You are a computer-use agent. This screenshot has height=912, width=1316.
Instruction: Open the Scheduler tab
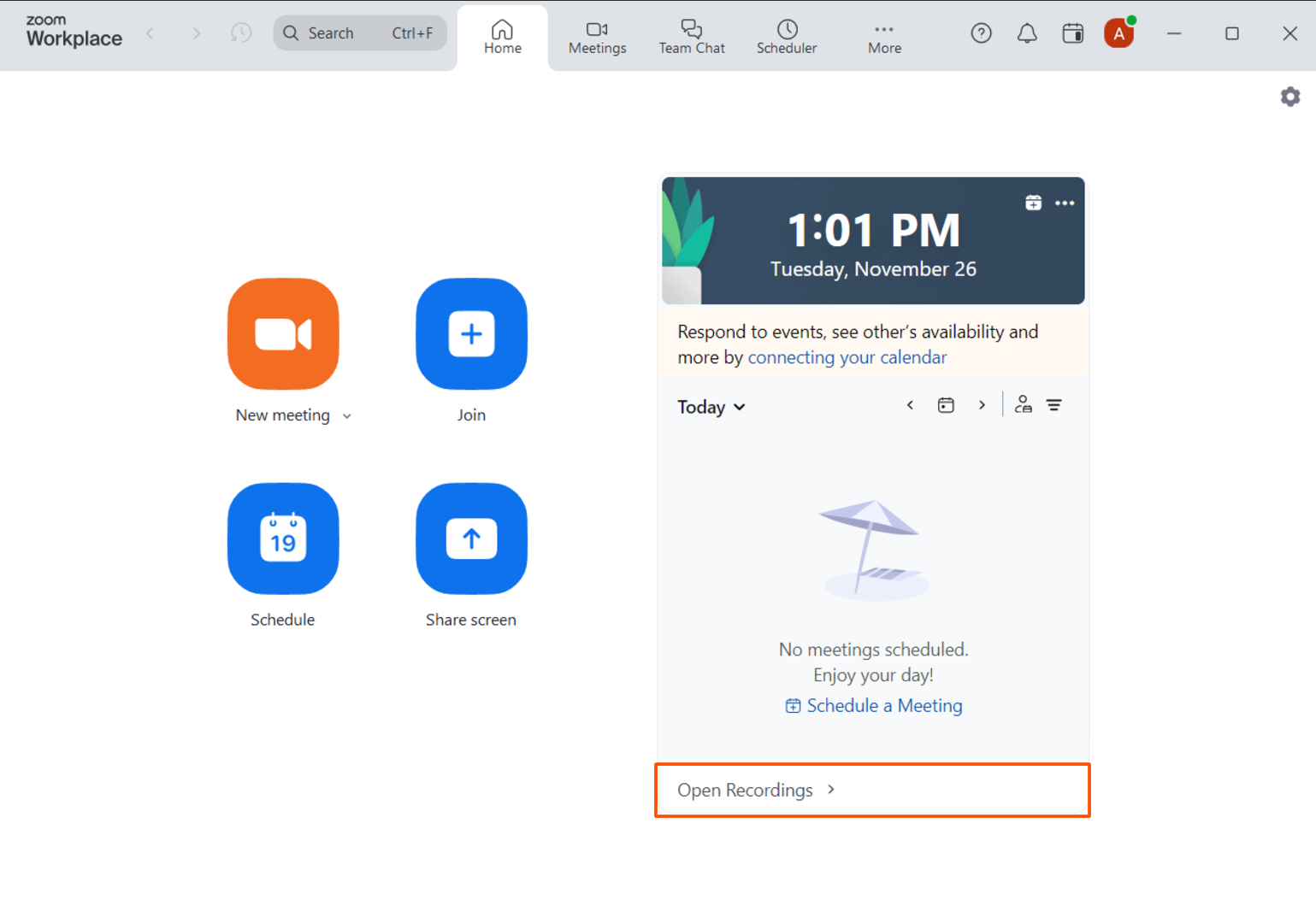tap(787, 38)
